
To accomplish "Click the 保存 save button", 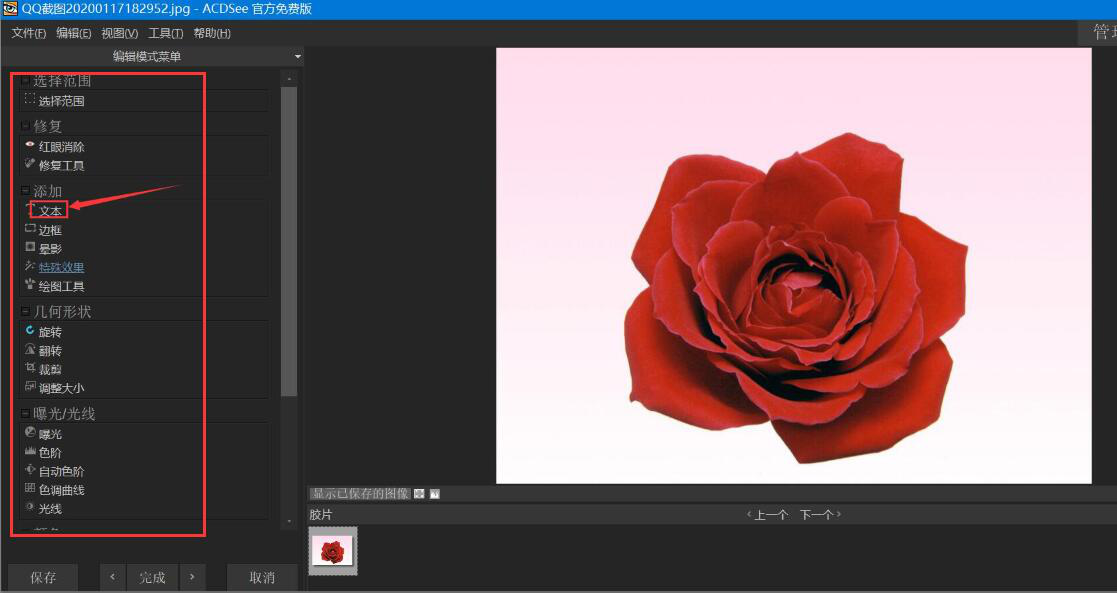I will (43, 577).
